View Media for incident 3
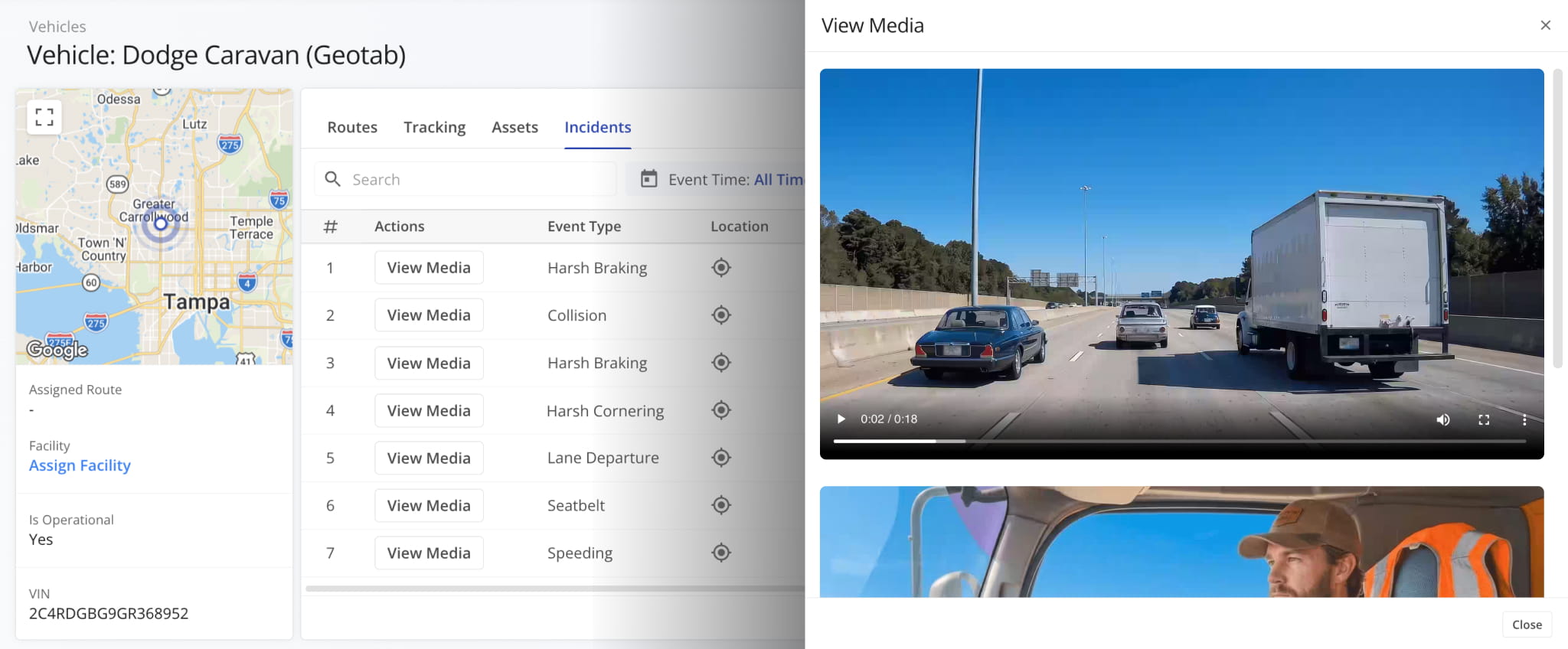Viewport: 1568px width, 649px height. pos(429,363)
